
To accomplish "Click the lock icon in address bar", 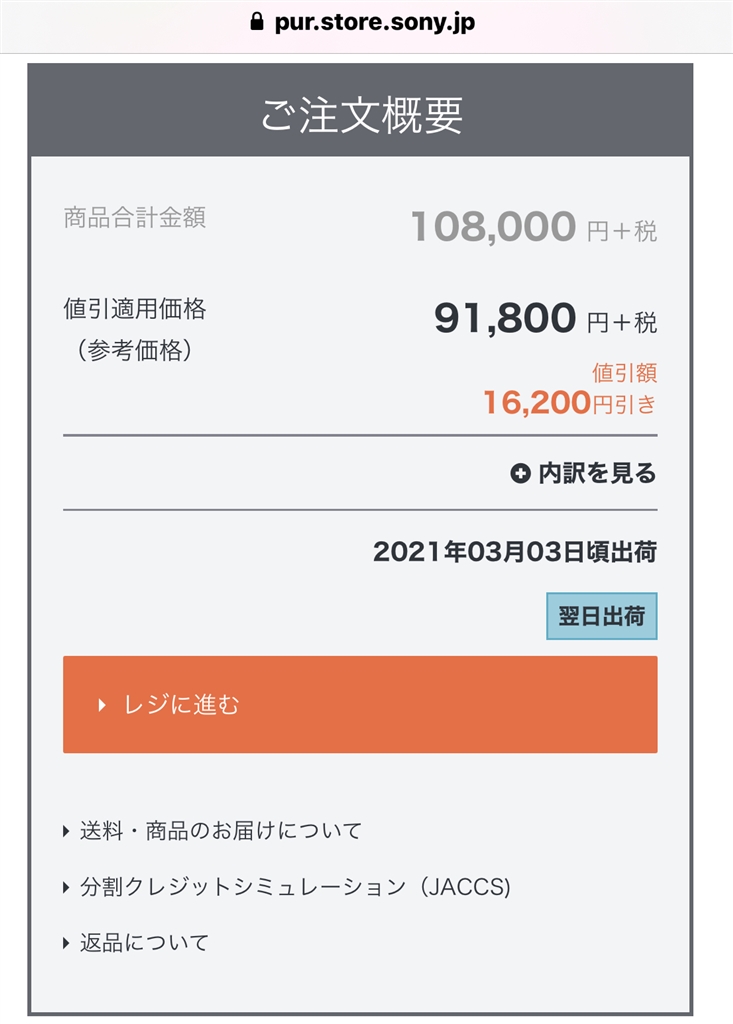I will tap(257, 22).
